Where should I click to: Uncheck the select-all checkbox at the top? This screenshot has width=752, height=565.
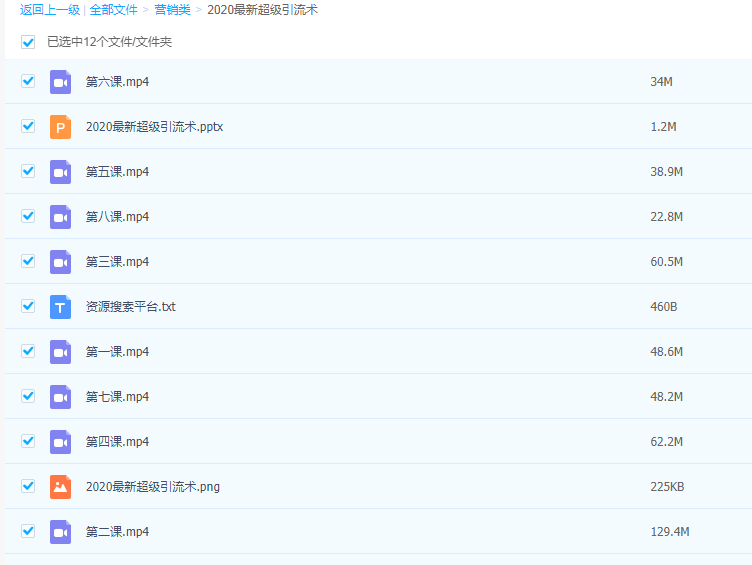28,43
